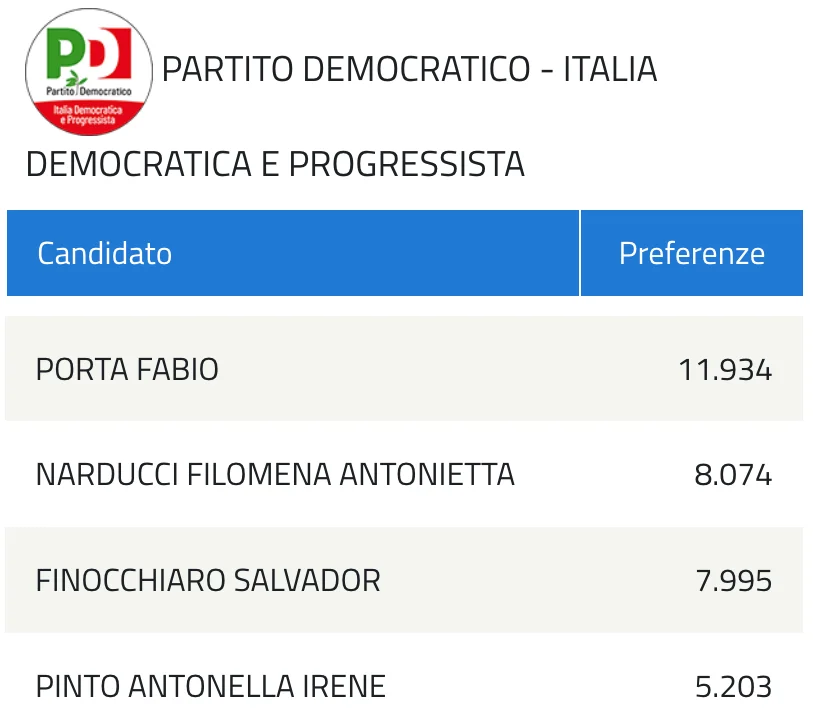Click the Partito Democratico logo
This screenshot has height=708, width=813.
coord(89,72)
